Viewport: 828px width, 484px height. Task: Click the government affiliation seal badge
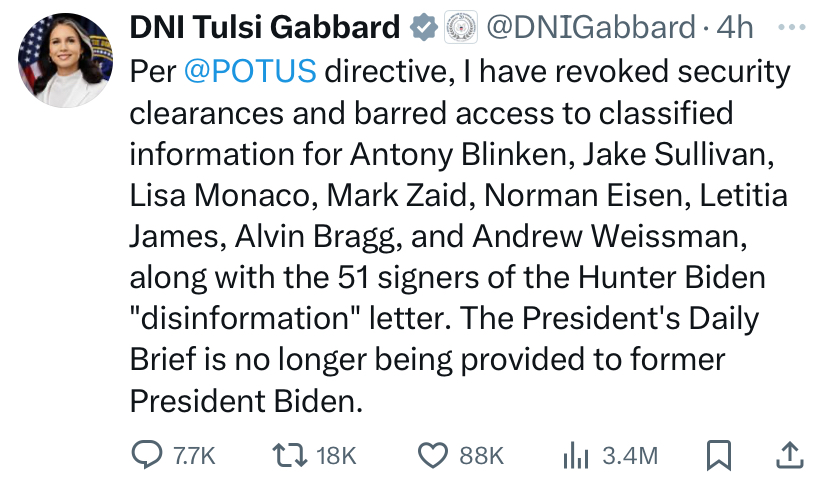pos(460,27)
